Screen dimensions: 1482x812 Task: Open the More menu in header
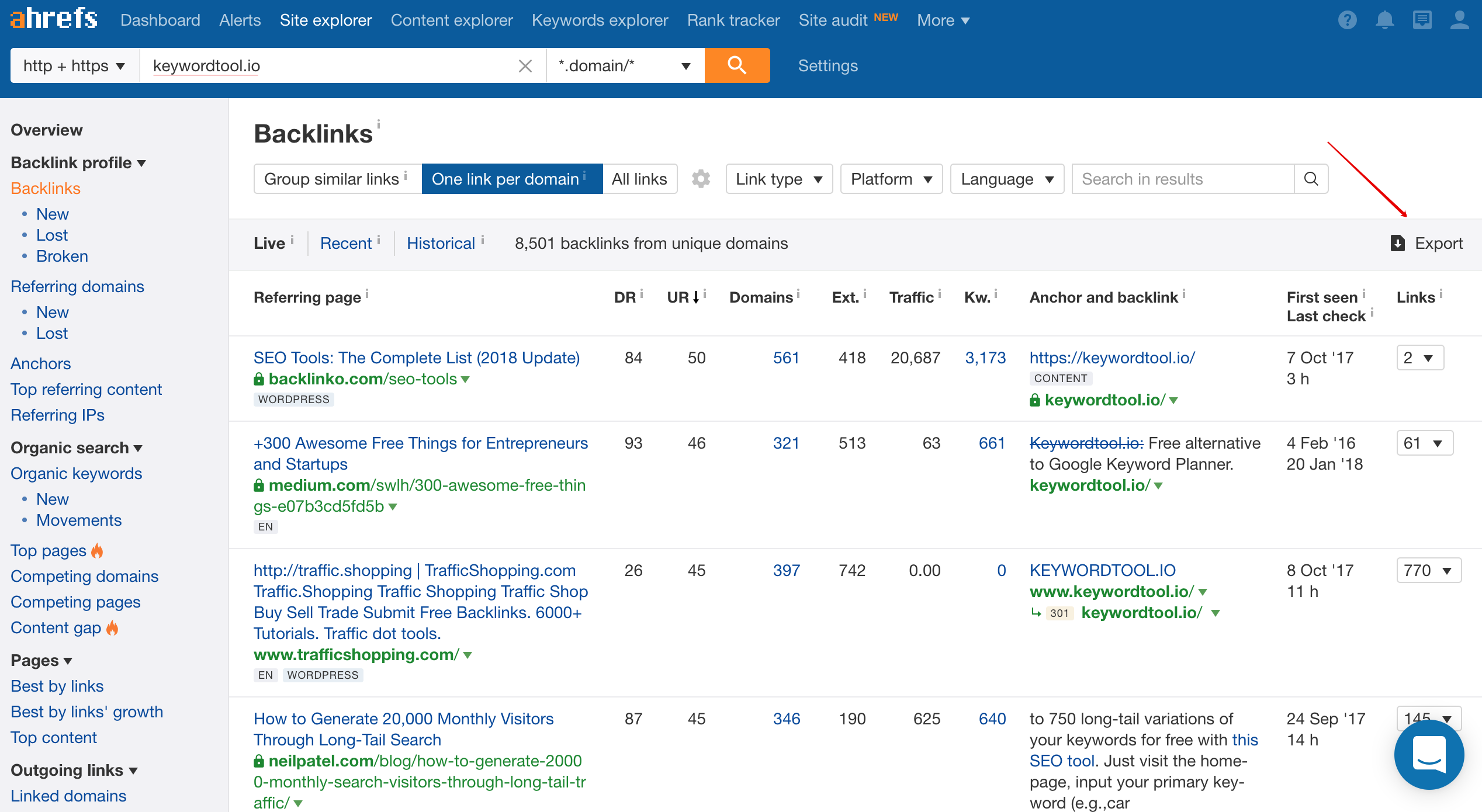coord(943,20)
